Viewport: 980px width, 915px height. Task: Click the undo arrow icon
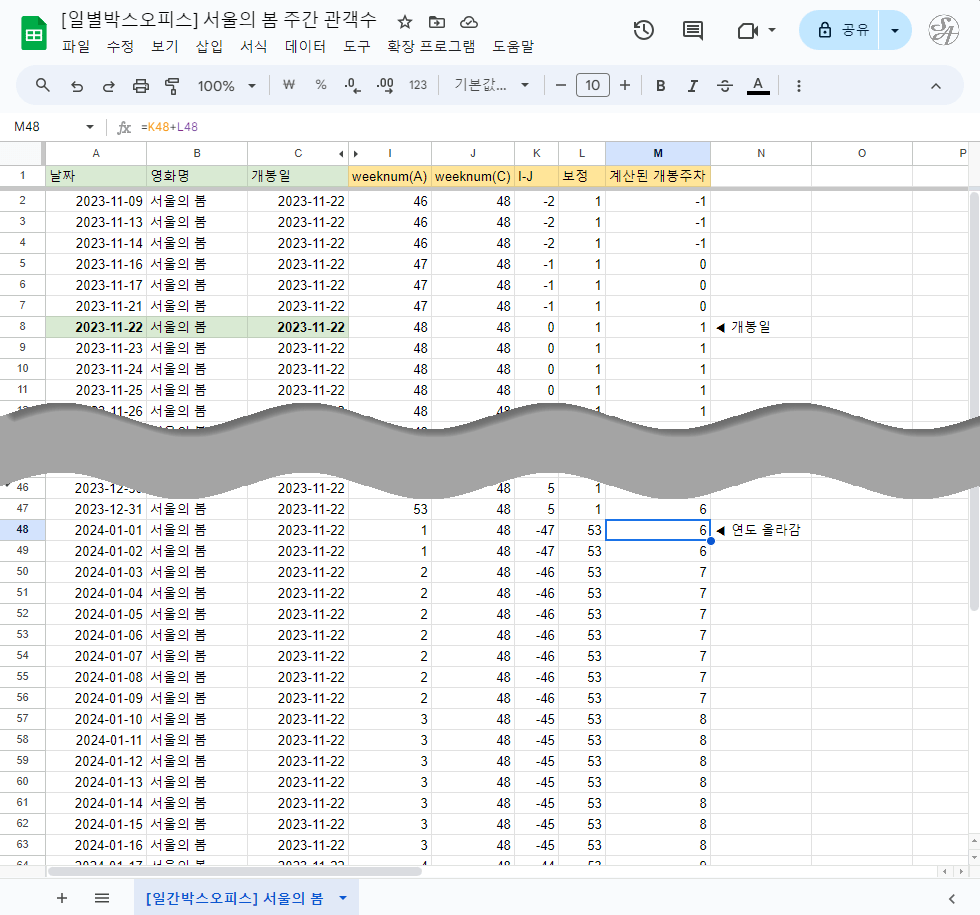[x=76, y=86]
